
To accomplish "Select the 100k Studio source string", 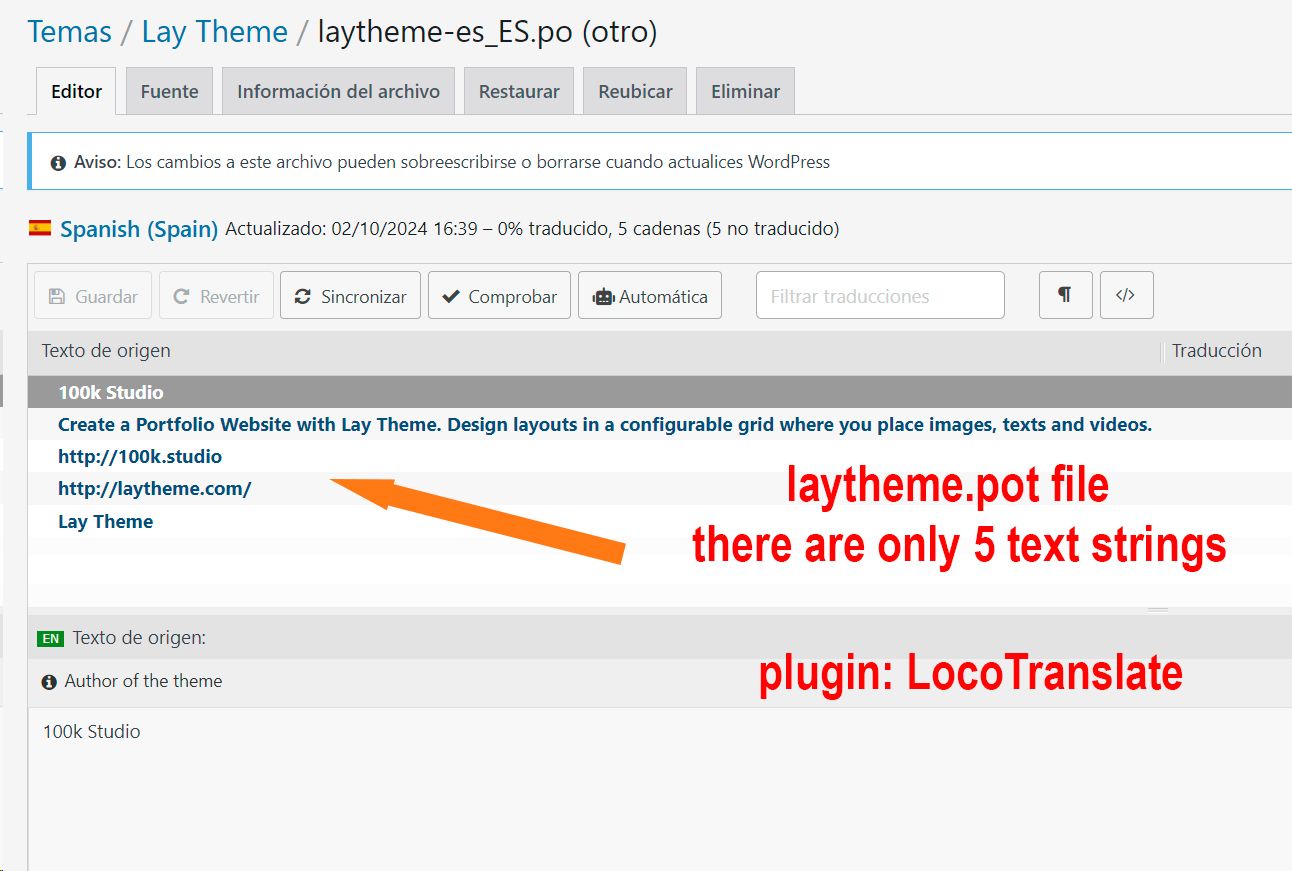I will 111,393.
